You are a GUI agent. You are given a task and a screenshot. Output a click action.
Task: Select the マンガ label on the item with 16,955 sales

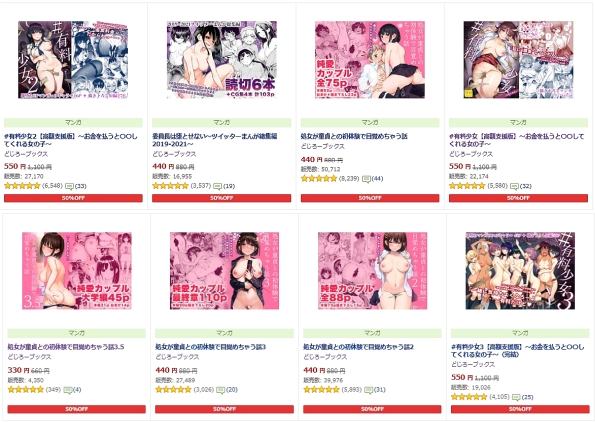pyautogui.click(x=222, y=123)
